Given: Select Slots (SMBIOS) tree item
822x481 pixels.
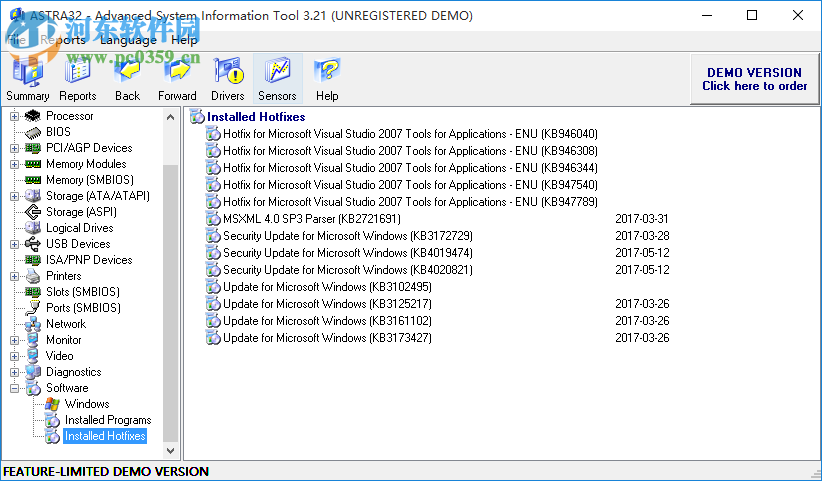Looking at the screenshot, I should (x=83, y=292).
